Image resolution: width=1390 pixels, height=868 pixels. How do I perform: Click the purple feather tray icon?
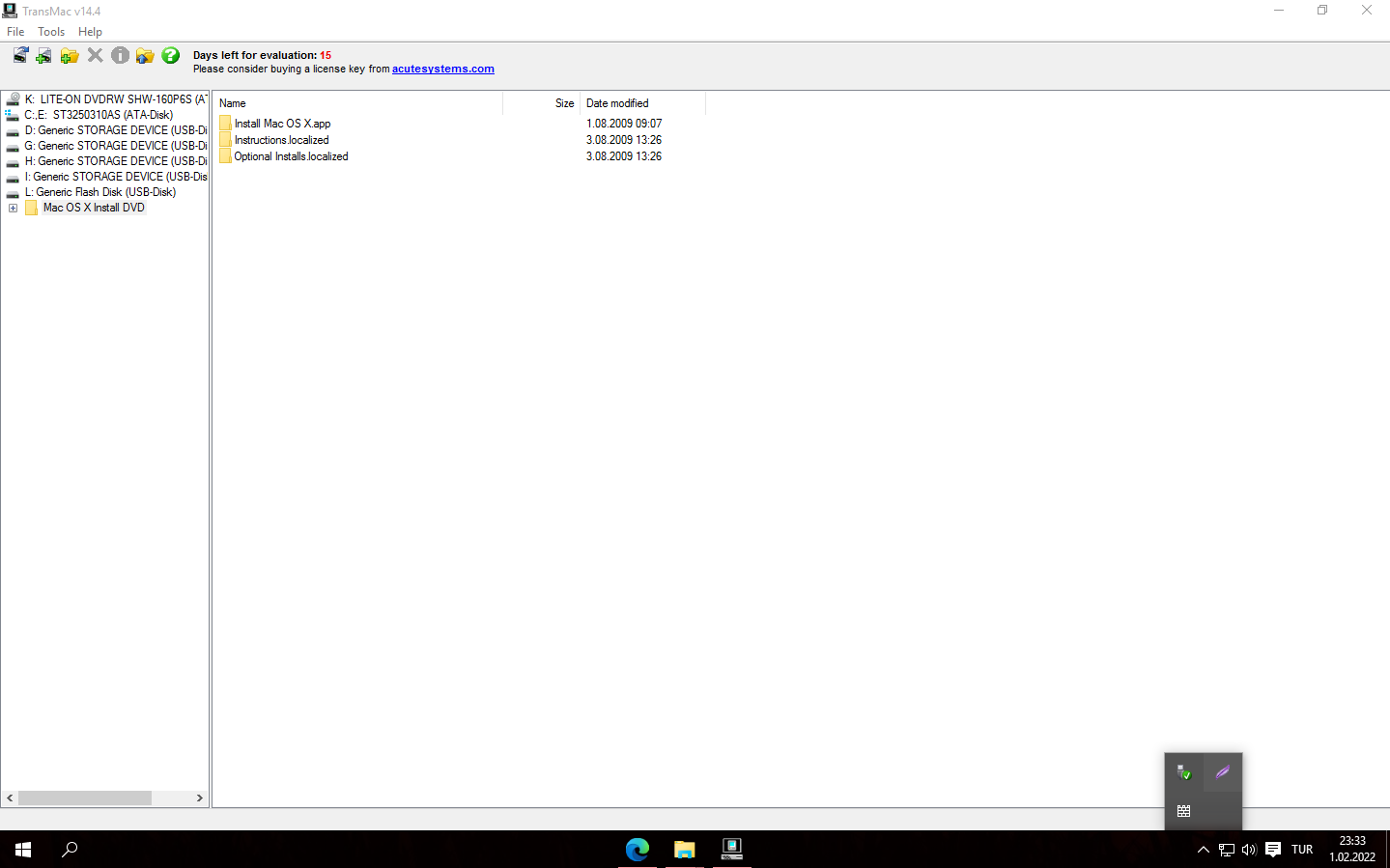1223,772
